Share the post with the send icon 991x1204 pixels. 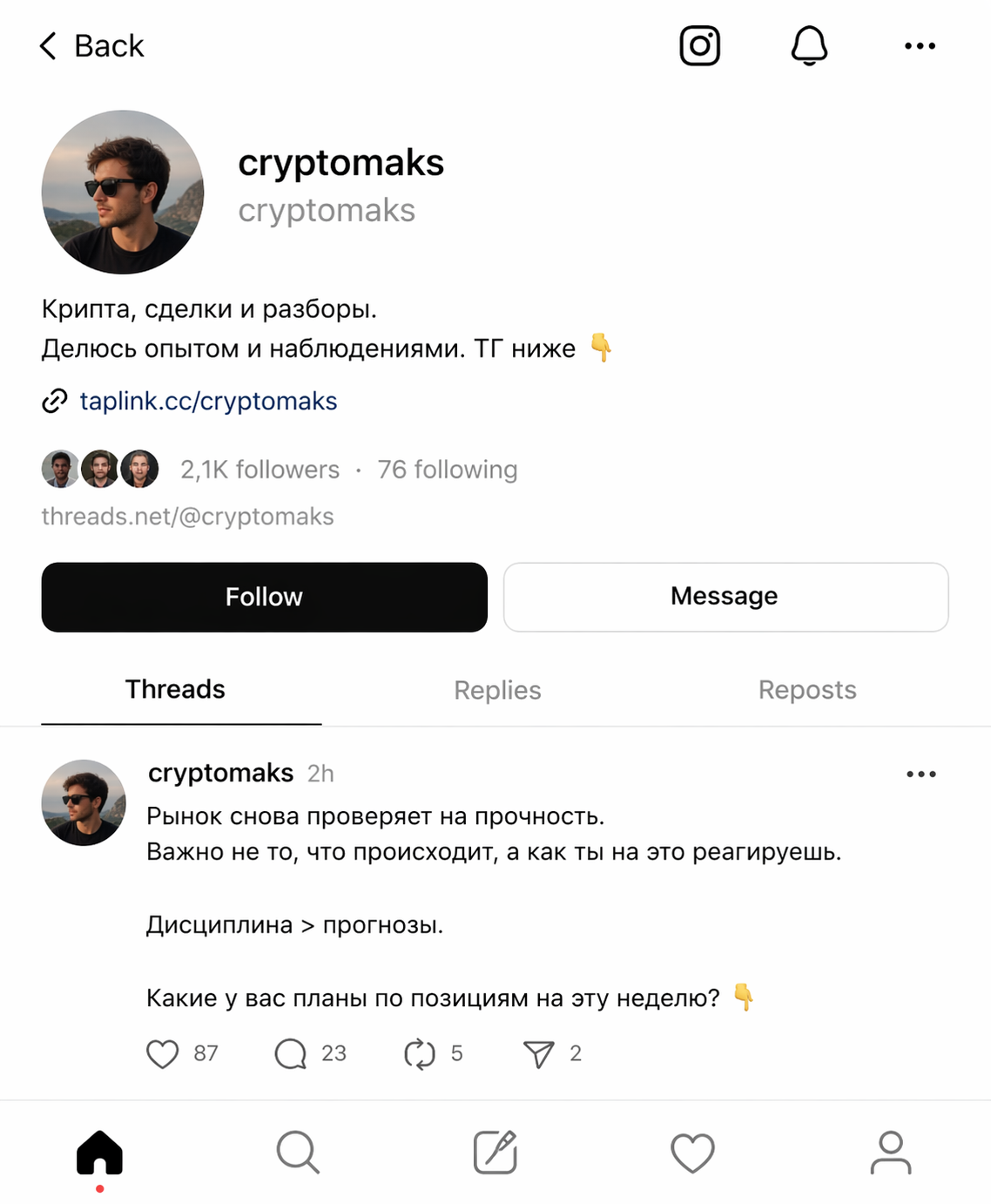(x=542, y=1054)
